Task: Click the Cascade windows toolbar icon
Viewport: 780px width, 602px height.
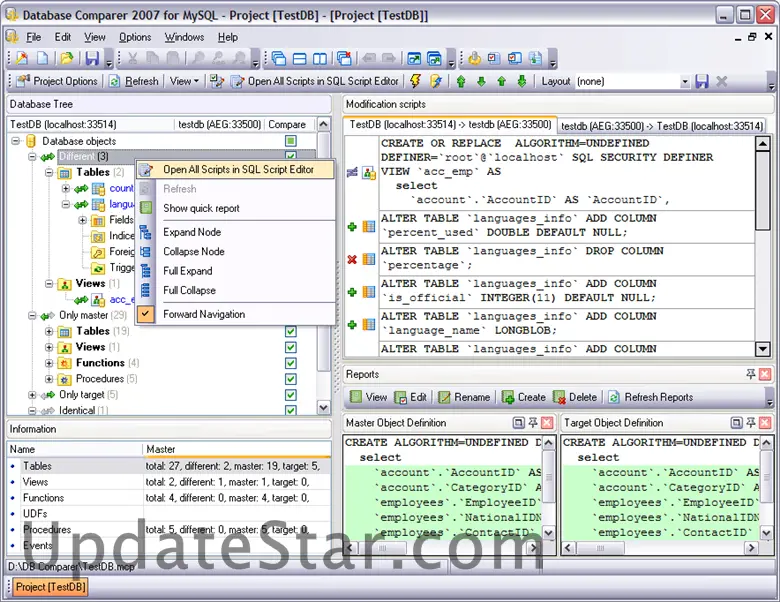Action: tap(279, 59)
